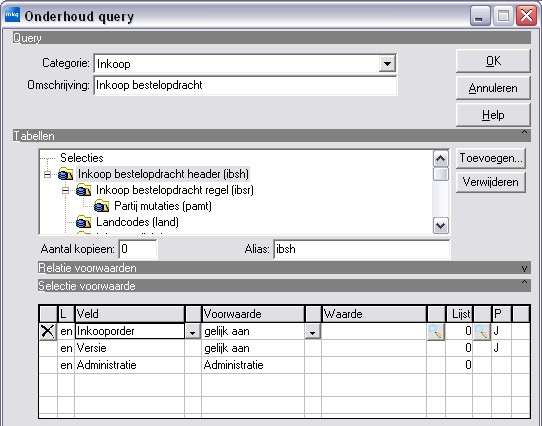542x426 pixels.
Task: Open the Waarde lookup magnifier in Inkooporder row
Action: pyautogui.click(x=436, y=332)
